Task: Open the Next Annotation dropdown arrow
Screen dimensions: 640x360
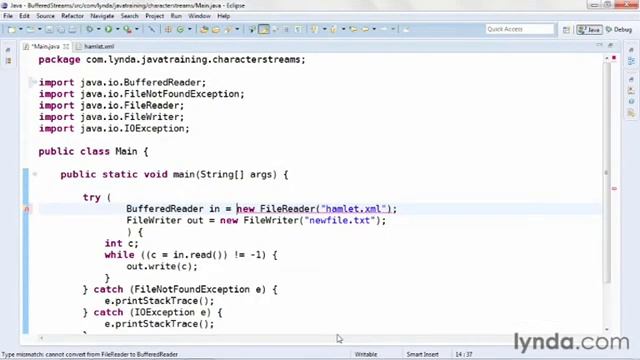Action: (x=324, y=29)
